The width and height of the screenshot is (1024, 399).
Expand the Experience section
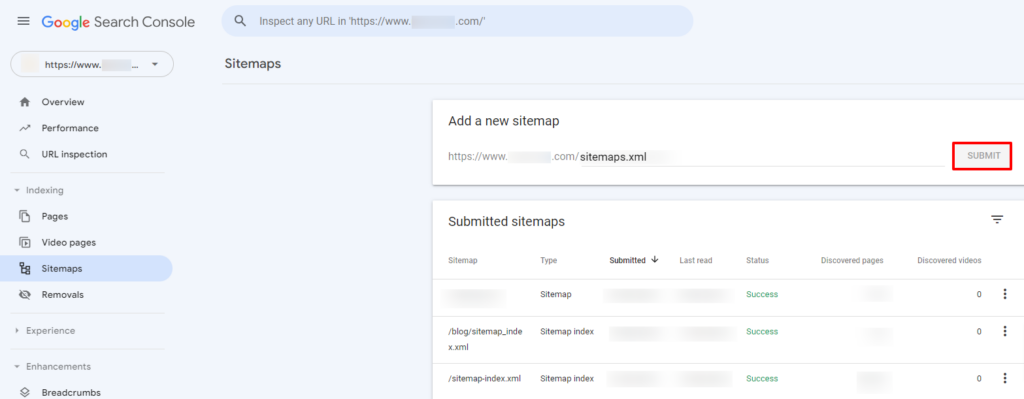coord(45,331)
